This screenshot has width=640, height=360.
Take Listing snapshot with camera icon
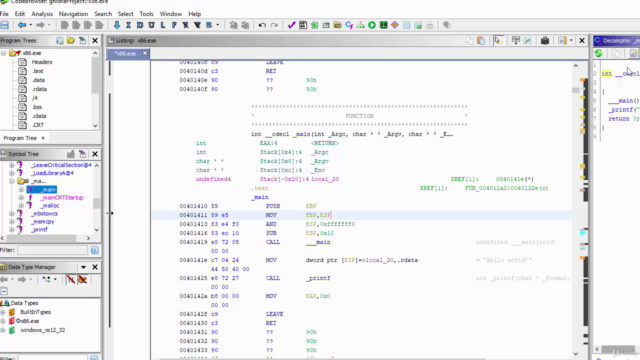(x=545, y=40)
